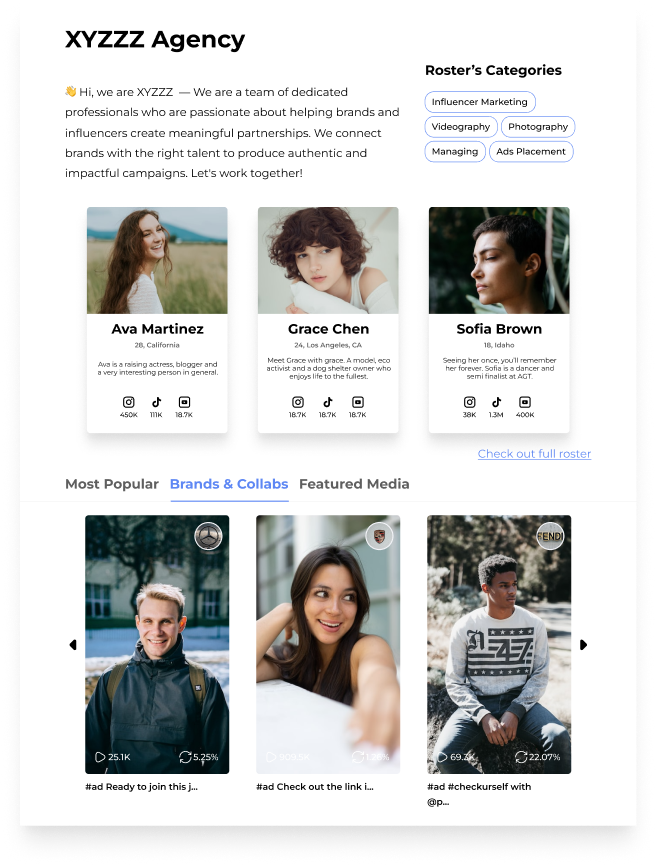This screenshot has height=866, width=657.
Task: Open Grace Chen's YouTube icon
Action: click(358, 402)
